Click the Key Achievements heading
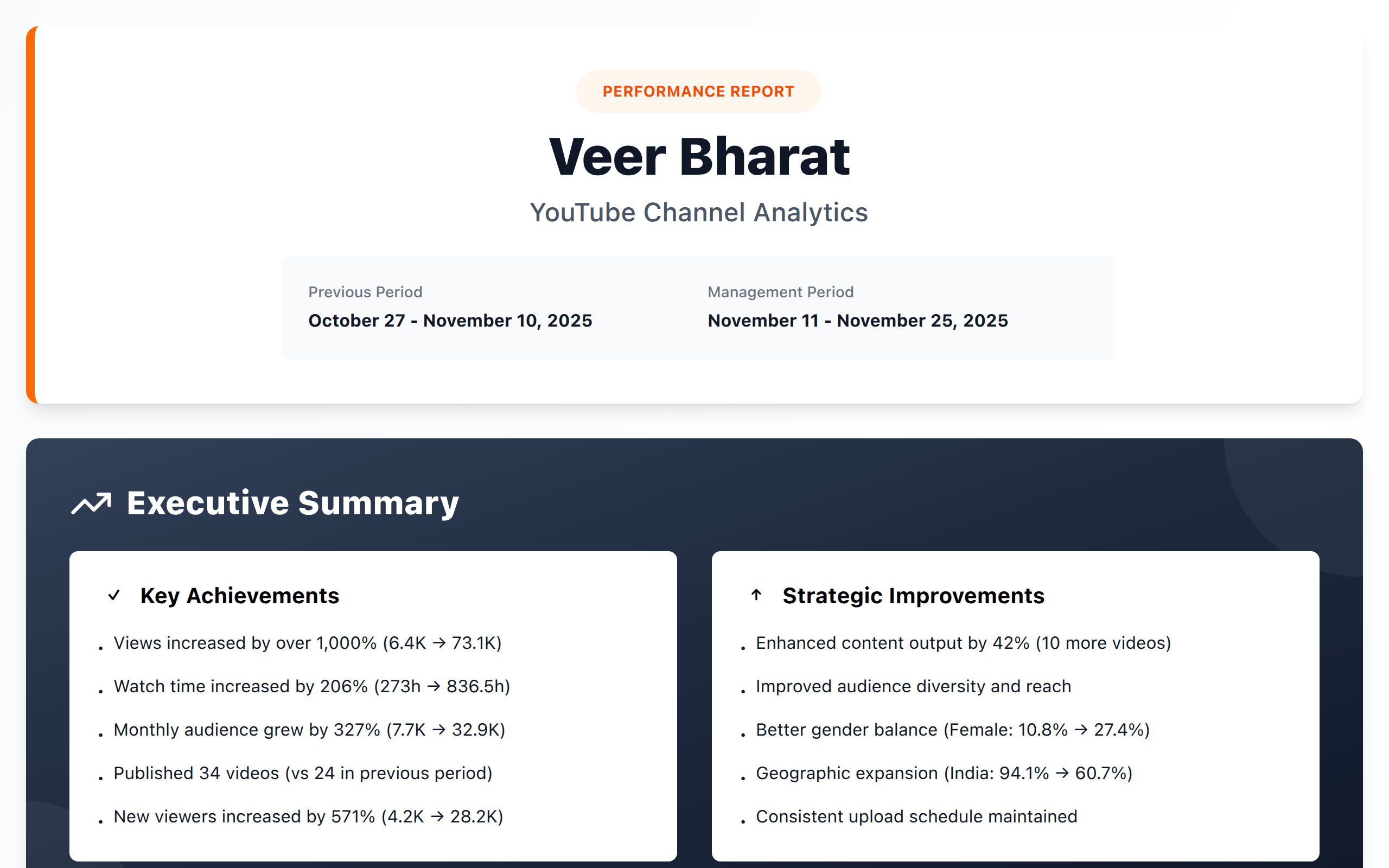This screenshot has height=868, width=1389. [239, 596]
